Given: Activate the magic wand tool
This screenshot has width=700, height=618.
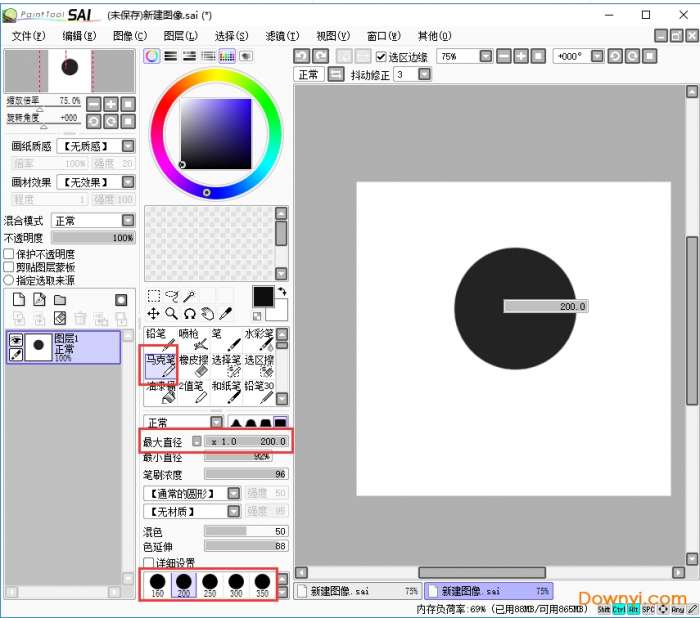Looking at the screenshot, I should (x=189, y=296).
